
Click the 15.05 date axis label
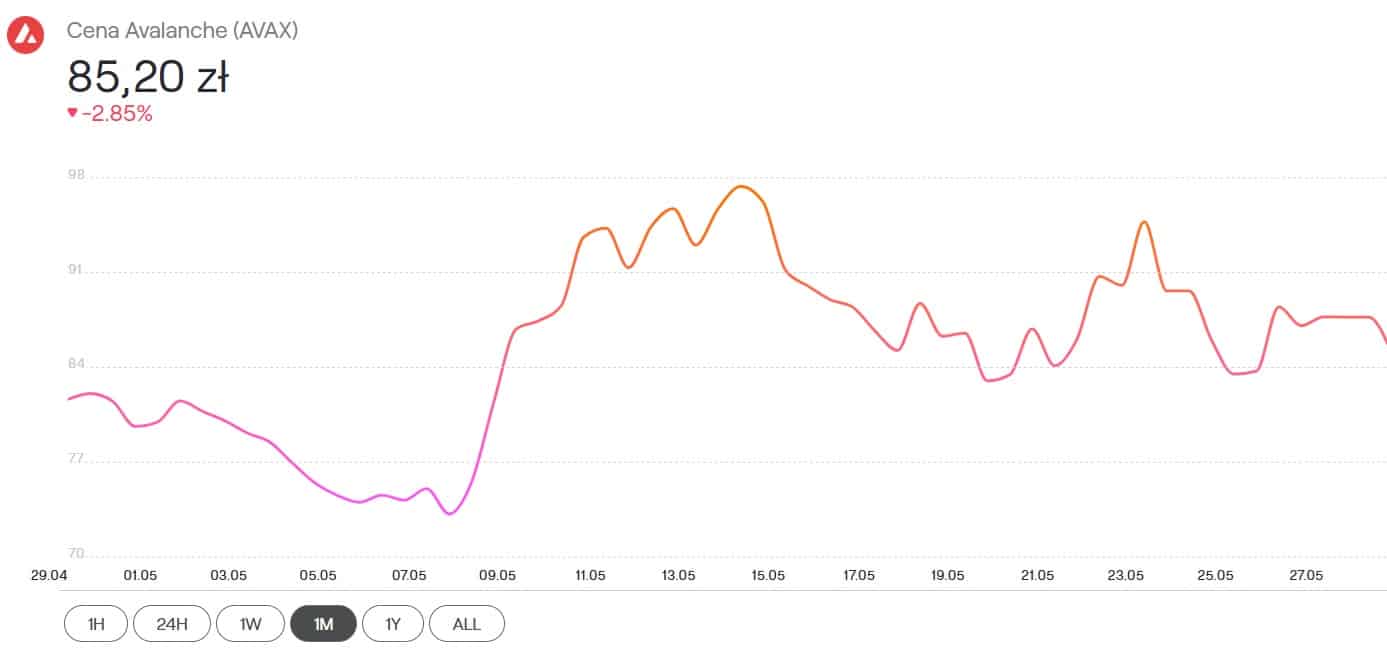click(768, 576)
